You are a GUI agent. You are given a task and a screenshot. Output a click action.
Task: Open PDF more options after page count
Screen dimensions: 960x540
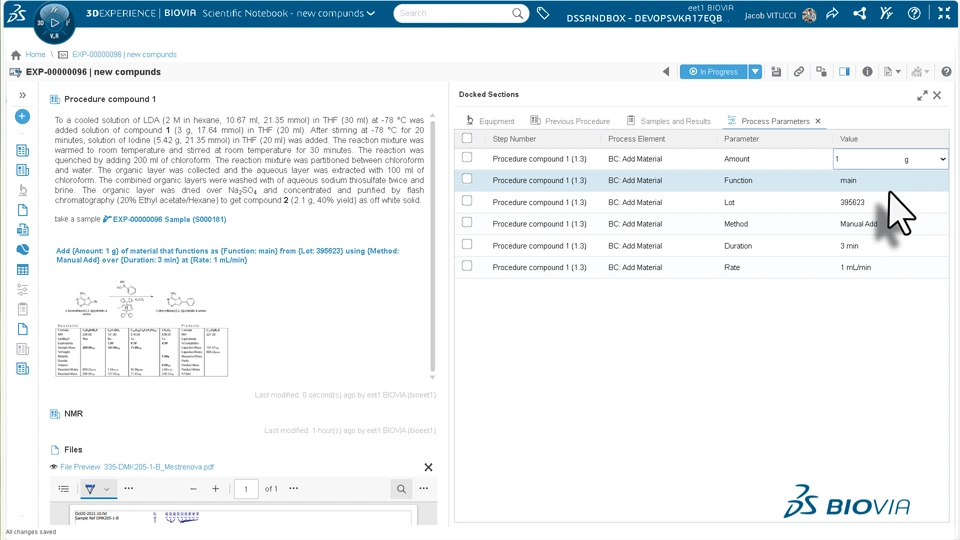pos(294,489)
